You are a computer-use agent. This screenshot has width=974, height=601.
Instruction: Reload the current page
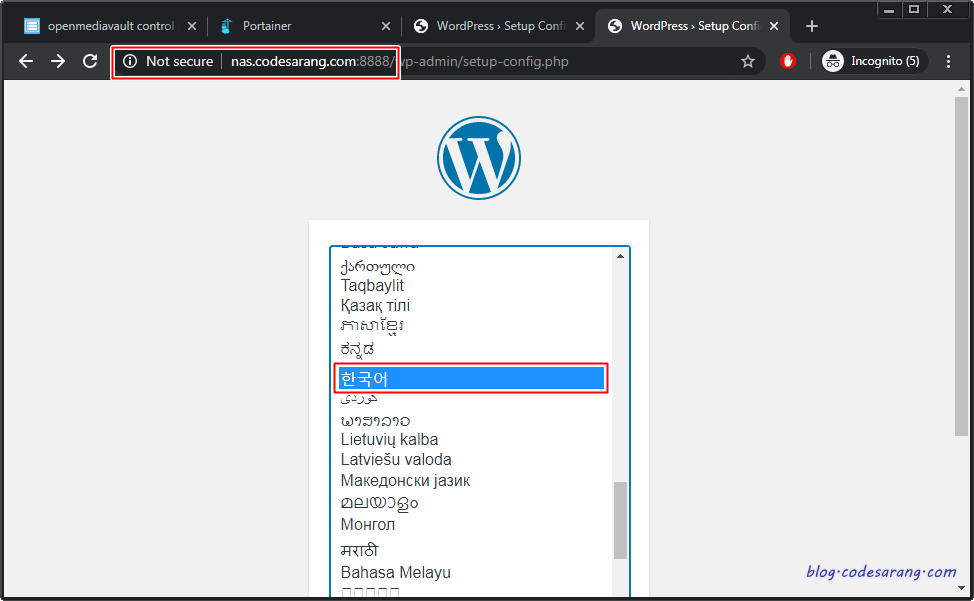click(90, 61)
